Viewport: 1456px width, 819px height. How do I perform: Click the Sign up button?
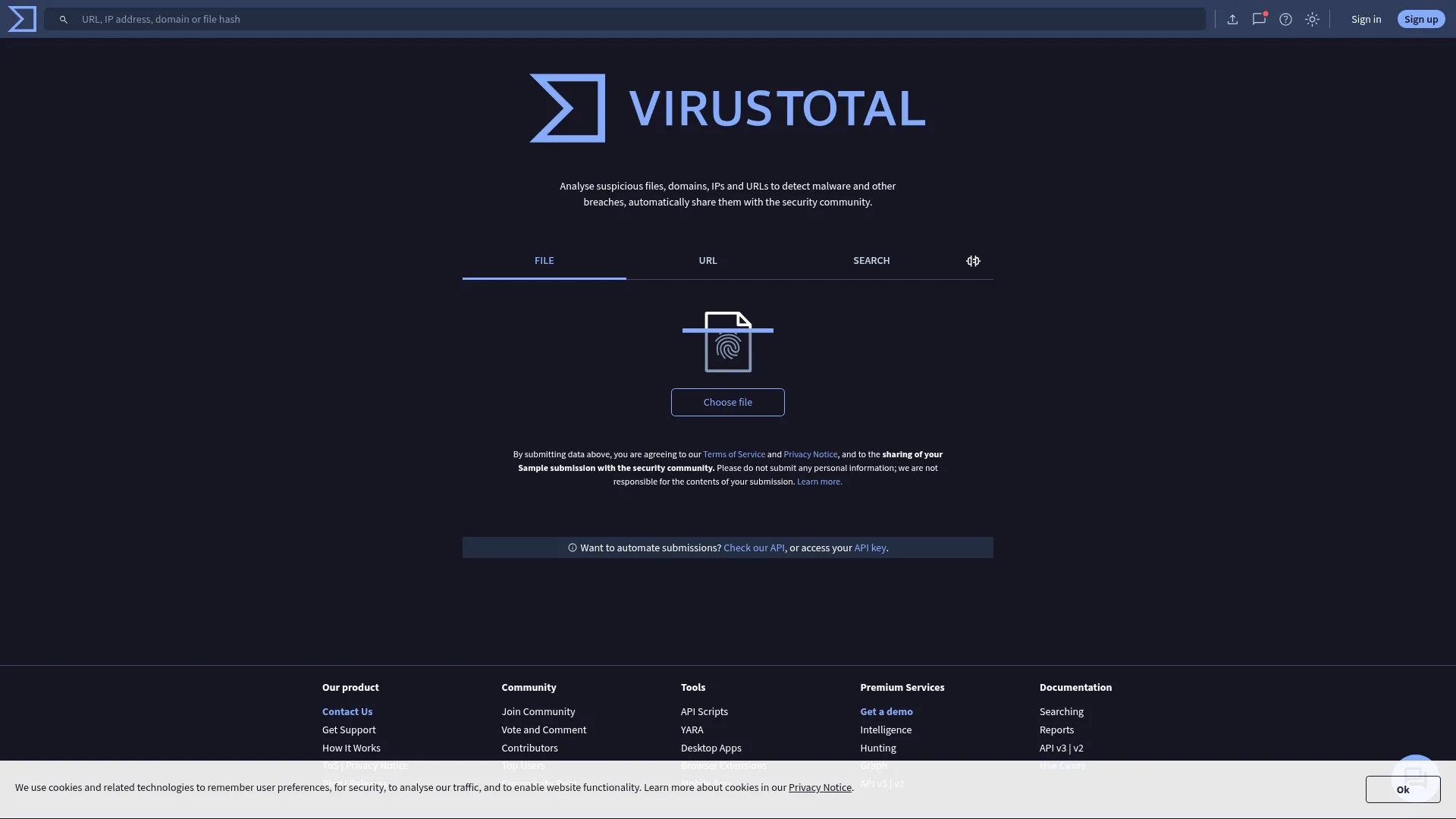pos(1421,19)
